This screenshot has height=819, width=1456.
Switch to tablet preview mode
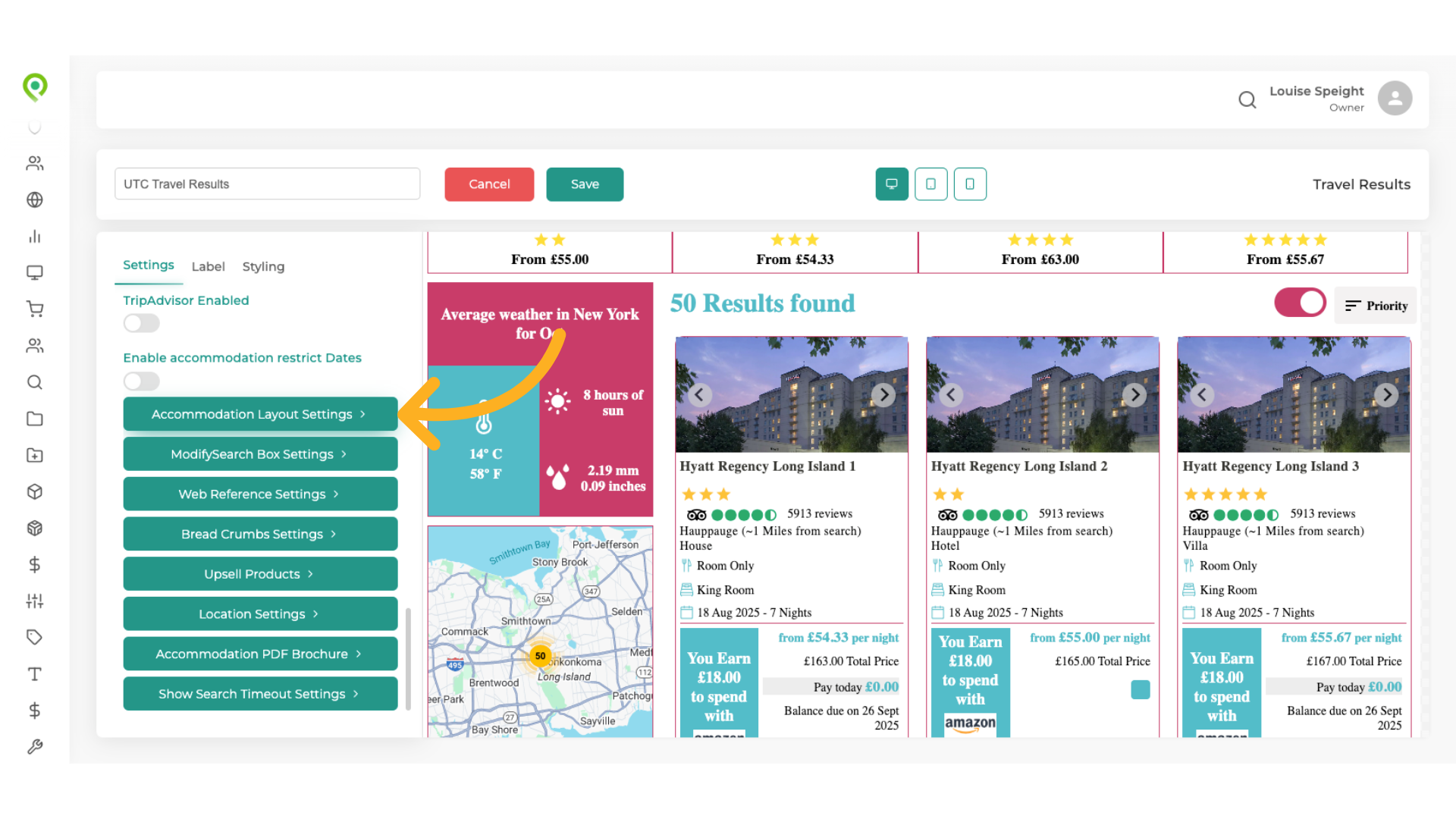tap(930, 184)
